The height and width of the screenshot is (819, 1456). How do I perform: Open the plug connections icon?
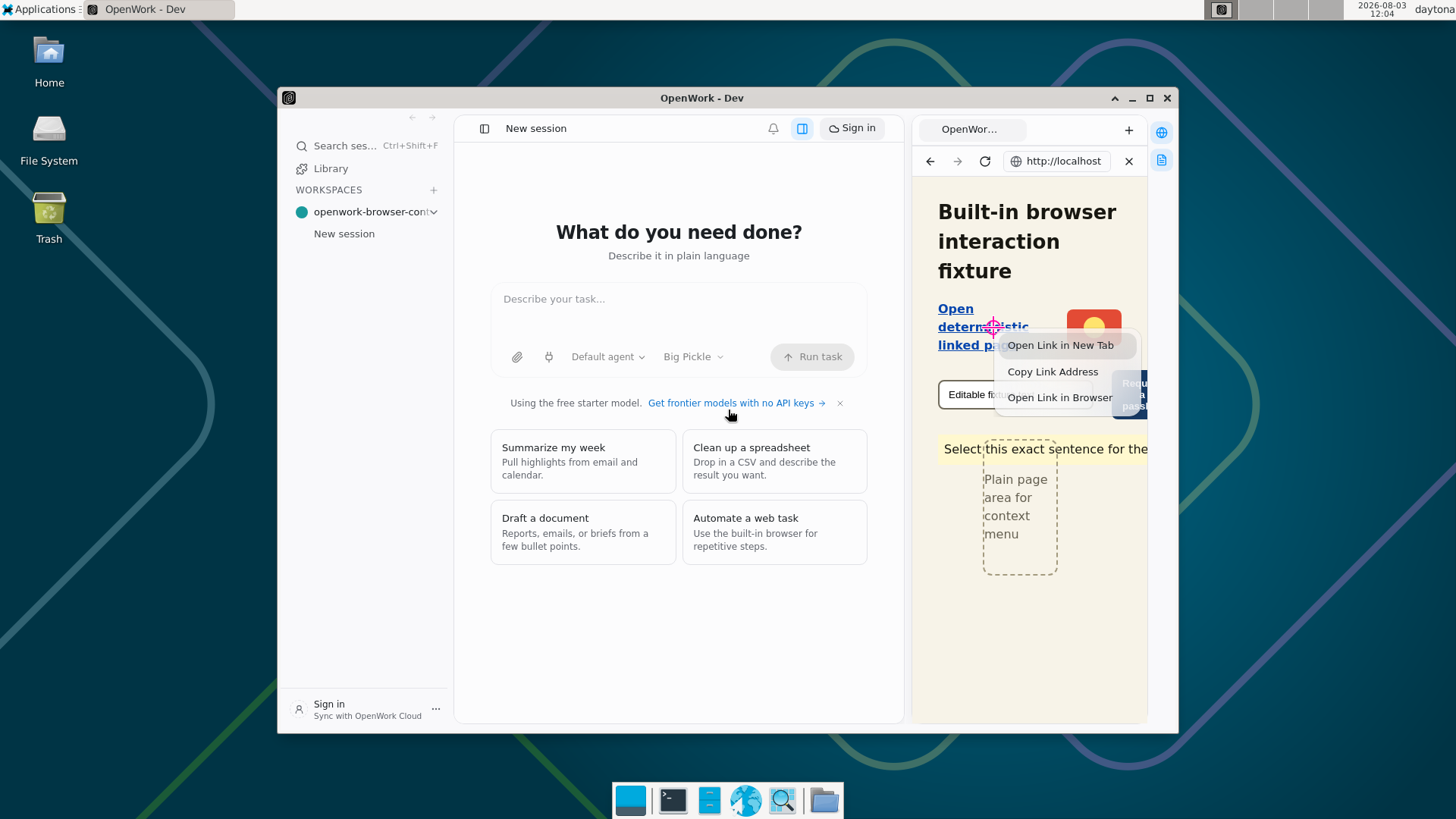click(549, 357)
